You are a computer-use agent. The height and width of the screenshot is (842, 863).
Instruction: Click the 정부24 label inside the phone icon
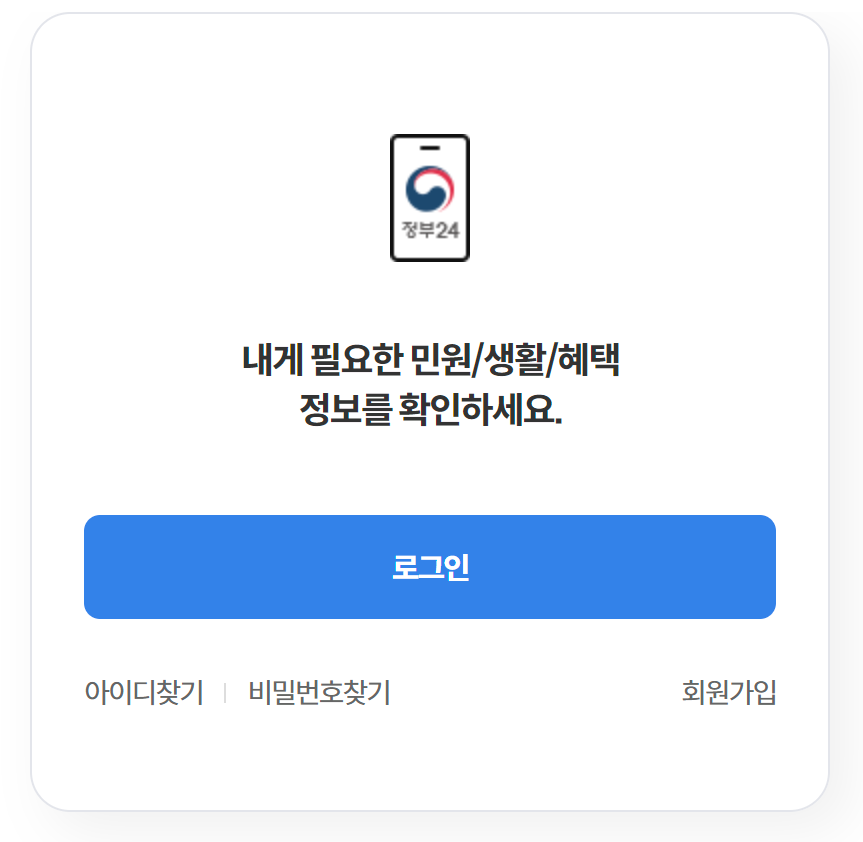coord(430,230)
